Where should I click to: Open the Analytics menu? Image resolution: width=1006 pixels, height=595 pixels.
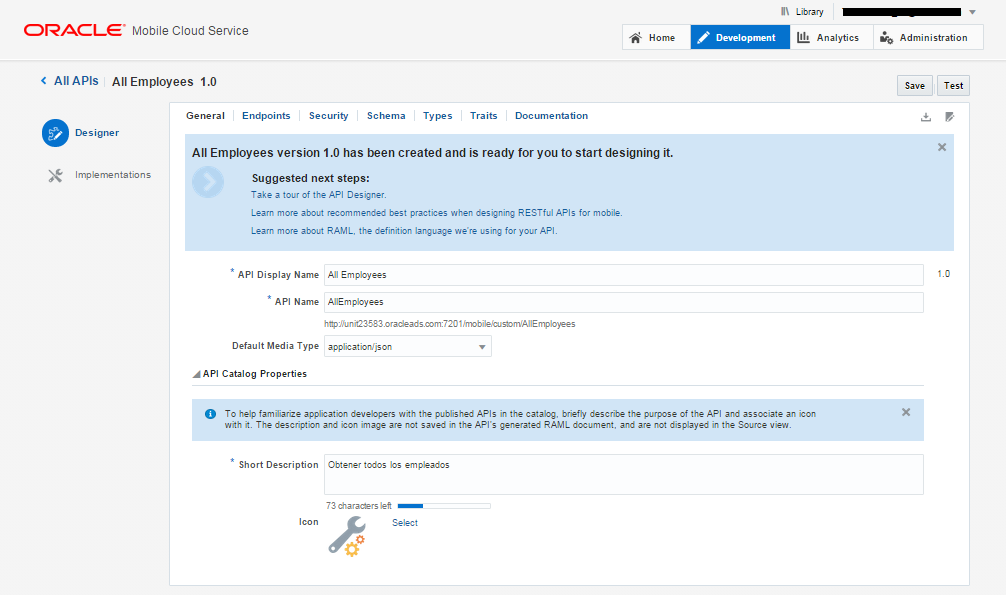click(831, 37)
